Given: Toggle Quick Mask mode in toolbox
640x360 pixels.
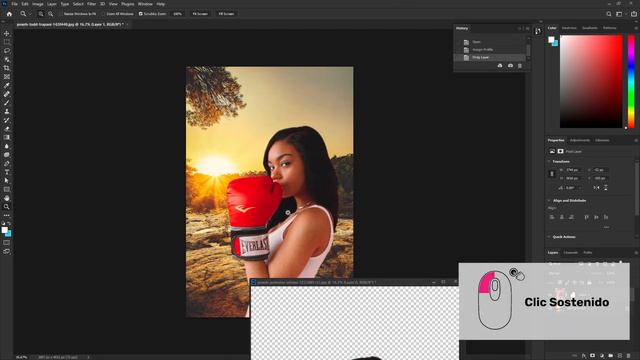Looking at the screenshot, I should tap(7, 242).
